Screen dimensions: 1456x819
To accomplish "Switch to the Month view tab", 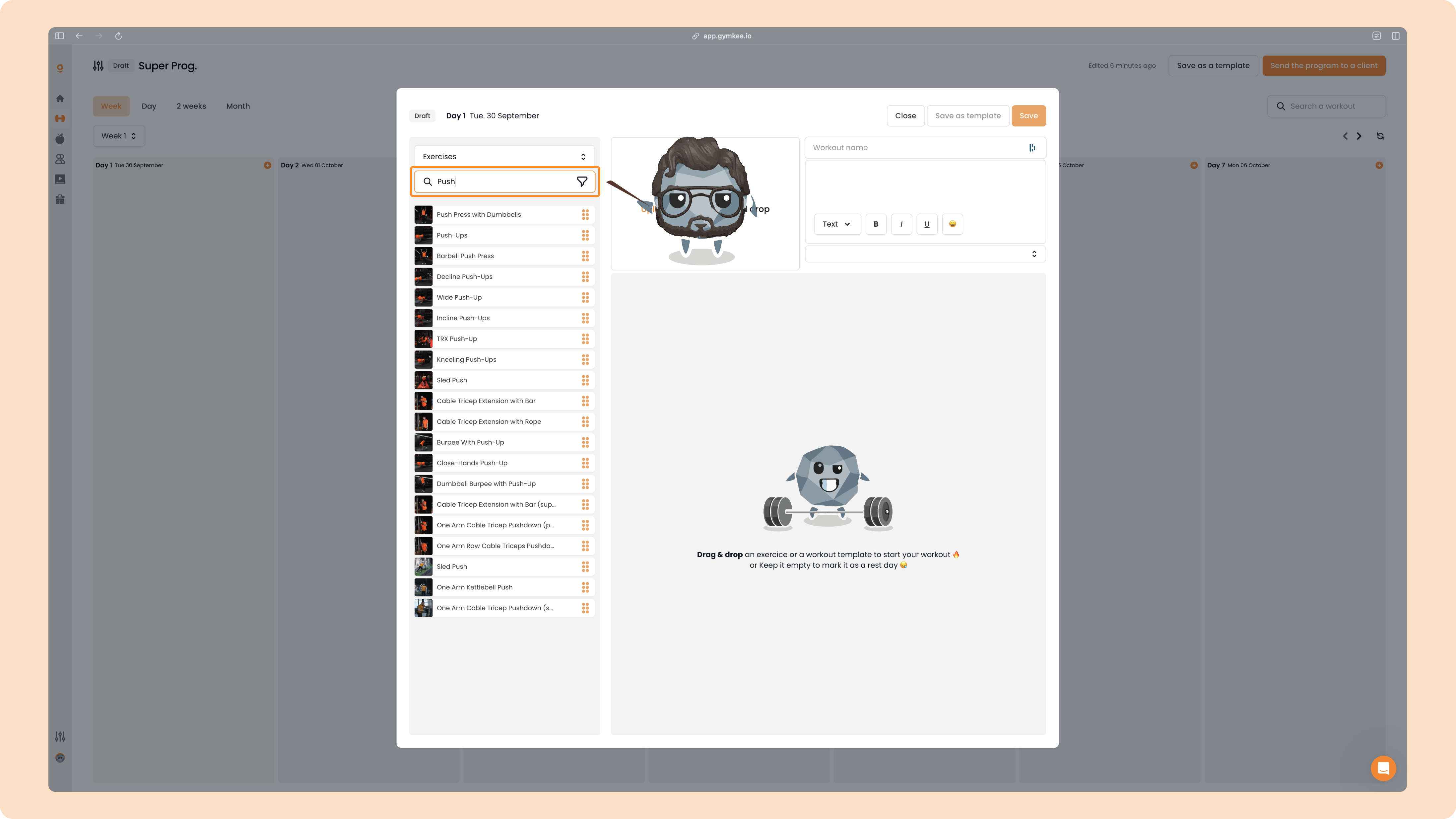I will [x=238, y=106].
